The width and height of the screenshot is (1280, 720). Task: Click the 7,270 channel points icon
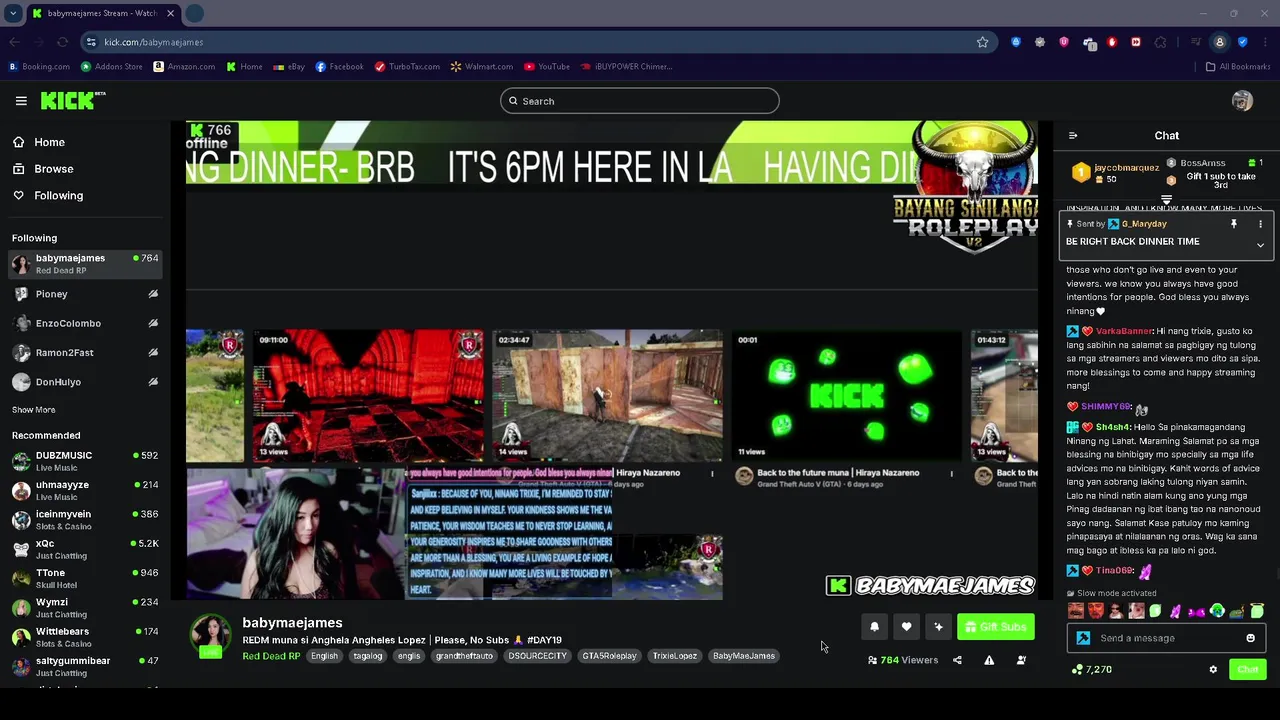(1077, 670)
